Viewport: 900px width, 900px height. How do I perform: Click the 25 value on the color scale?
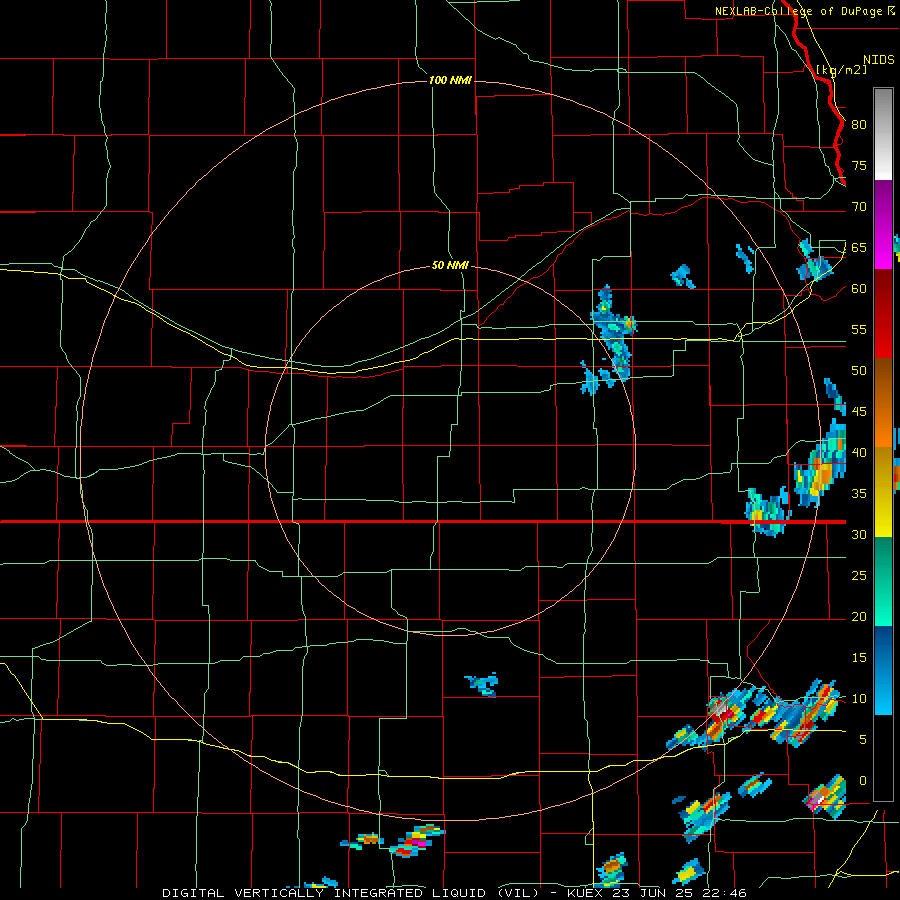point(859,576)
